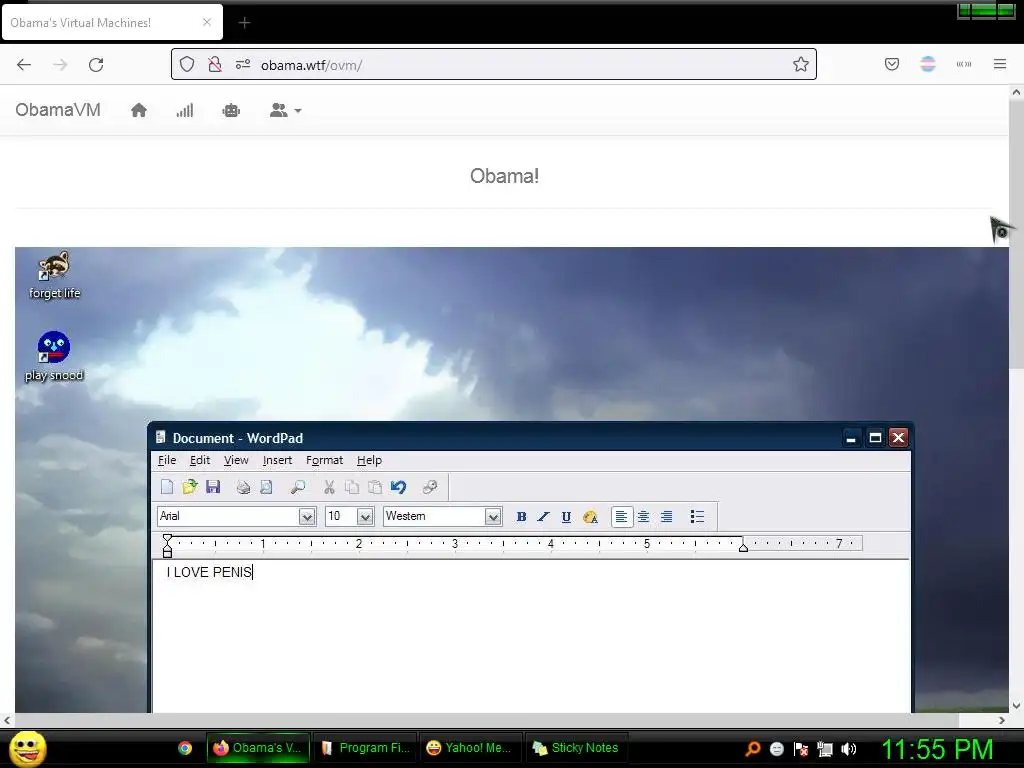The height and width of the screenshot is (768, 1024).
Task: Click the insecure connection padlock icon
Action: point(214,64)
